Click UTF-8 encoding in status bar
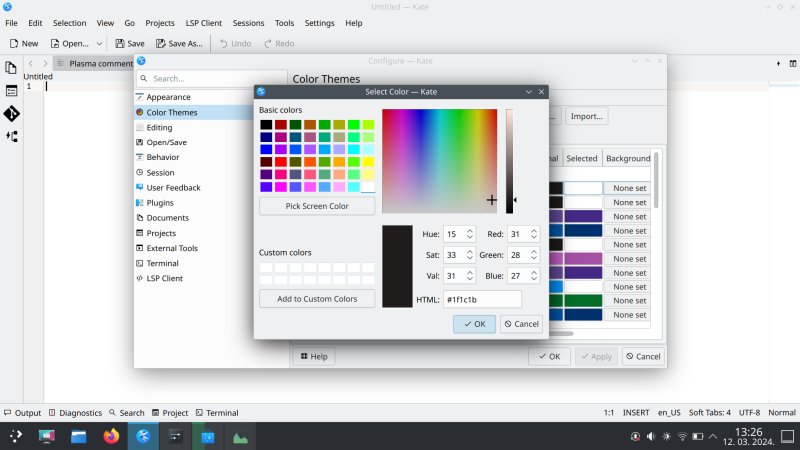 (x=749, y=413)
